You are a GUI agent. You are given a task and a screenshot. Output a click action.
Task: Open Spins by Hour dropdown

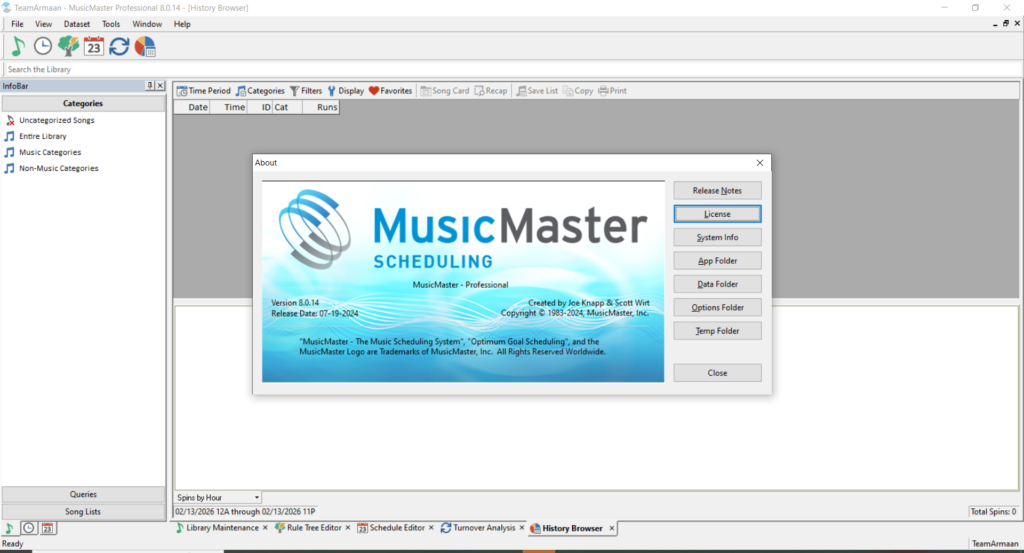coord(217,498)
